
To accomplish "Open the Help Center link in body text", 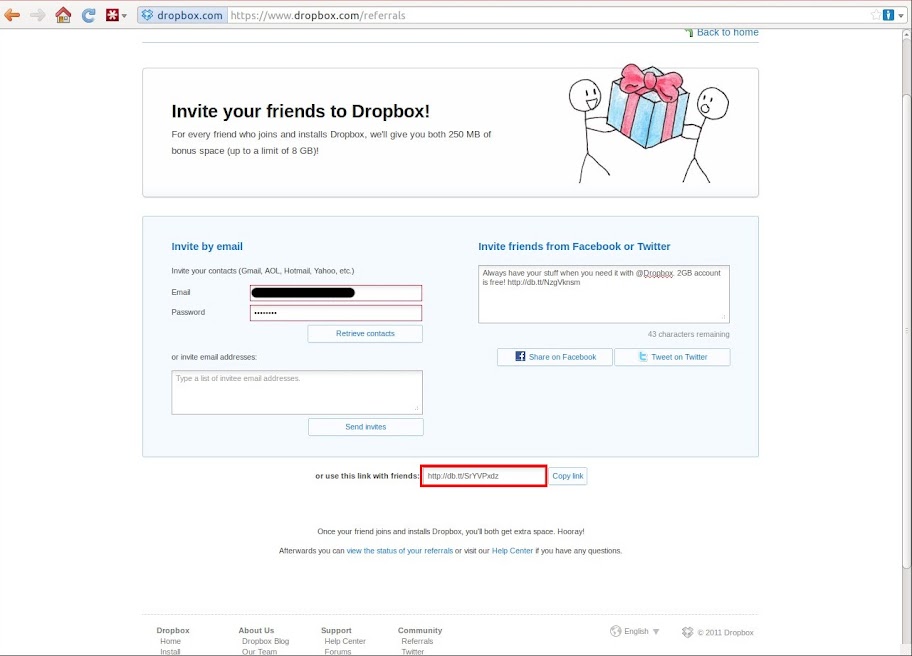I will pos(512,551).
